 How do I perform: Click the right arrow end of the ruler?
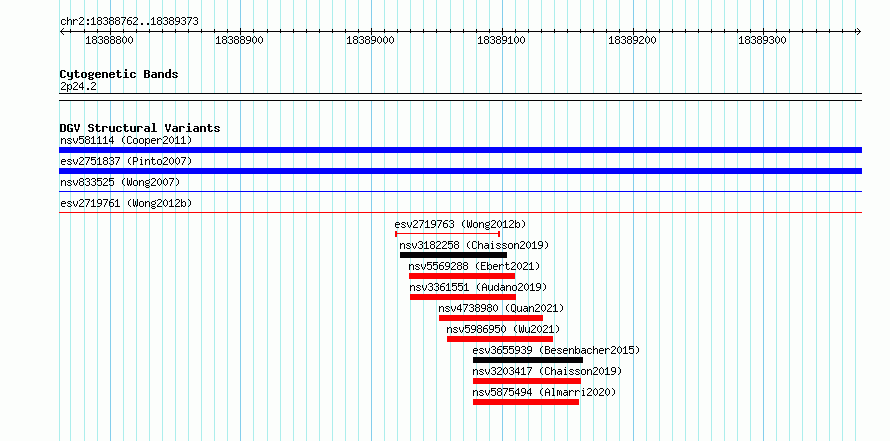tap(859, 31)
